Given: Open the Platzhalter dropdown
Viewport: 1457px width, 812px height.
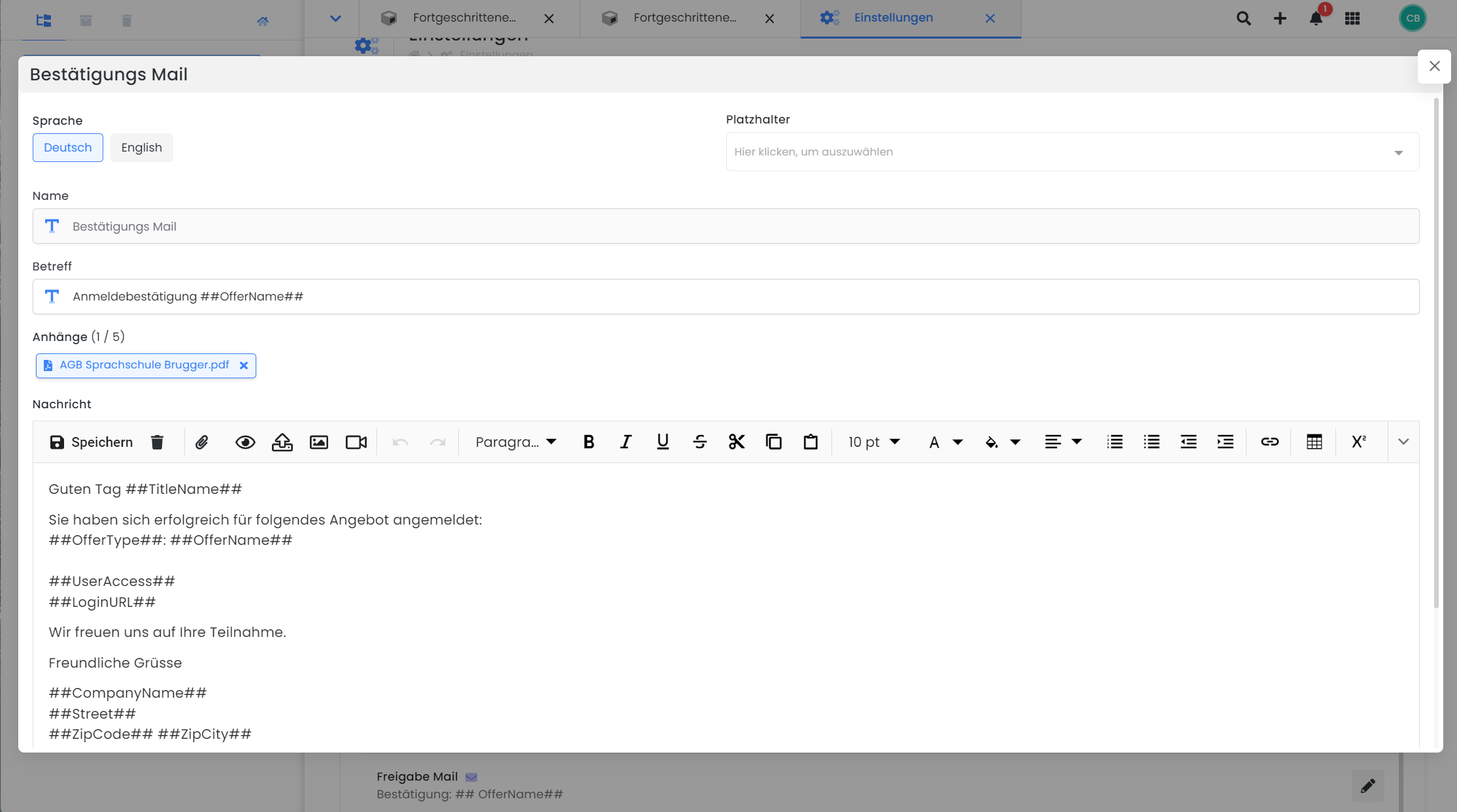Looking at the screenshot, I should click(x=1072, y=152).
